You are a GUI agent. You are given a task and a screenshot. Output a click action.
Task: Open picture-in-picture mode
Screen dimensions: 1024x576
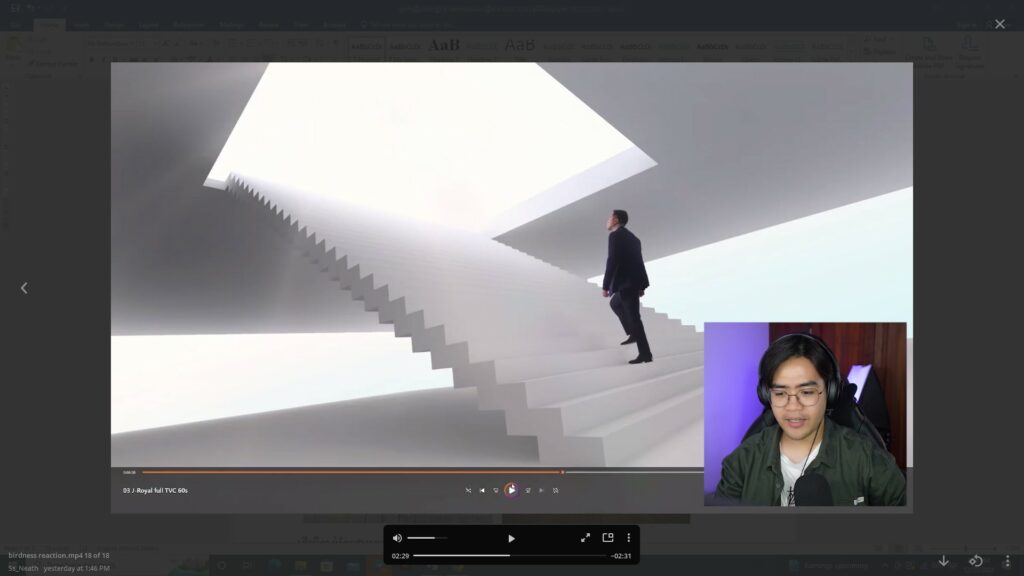[x=607, y=538]
